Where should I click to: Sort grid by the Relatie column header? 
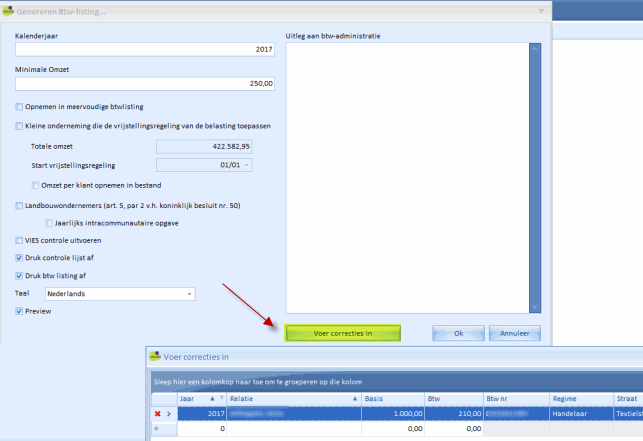click(x=290, y=398)
